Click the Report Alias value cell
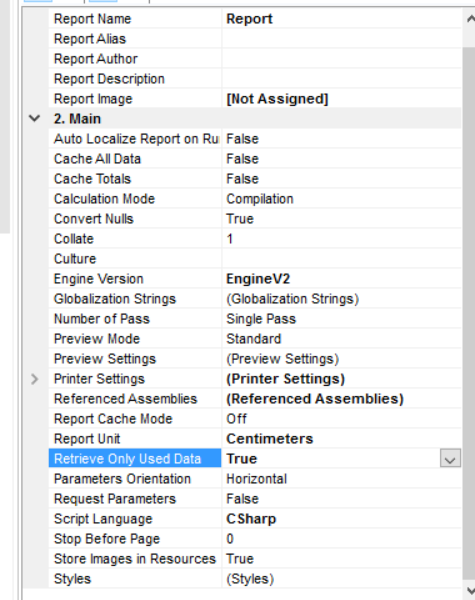The image size is (475, 600). (341, 39)
